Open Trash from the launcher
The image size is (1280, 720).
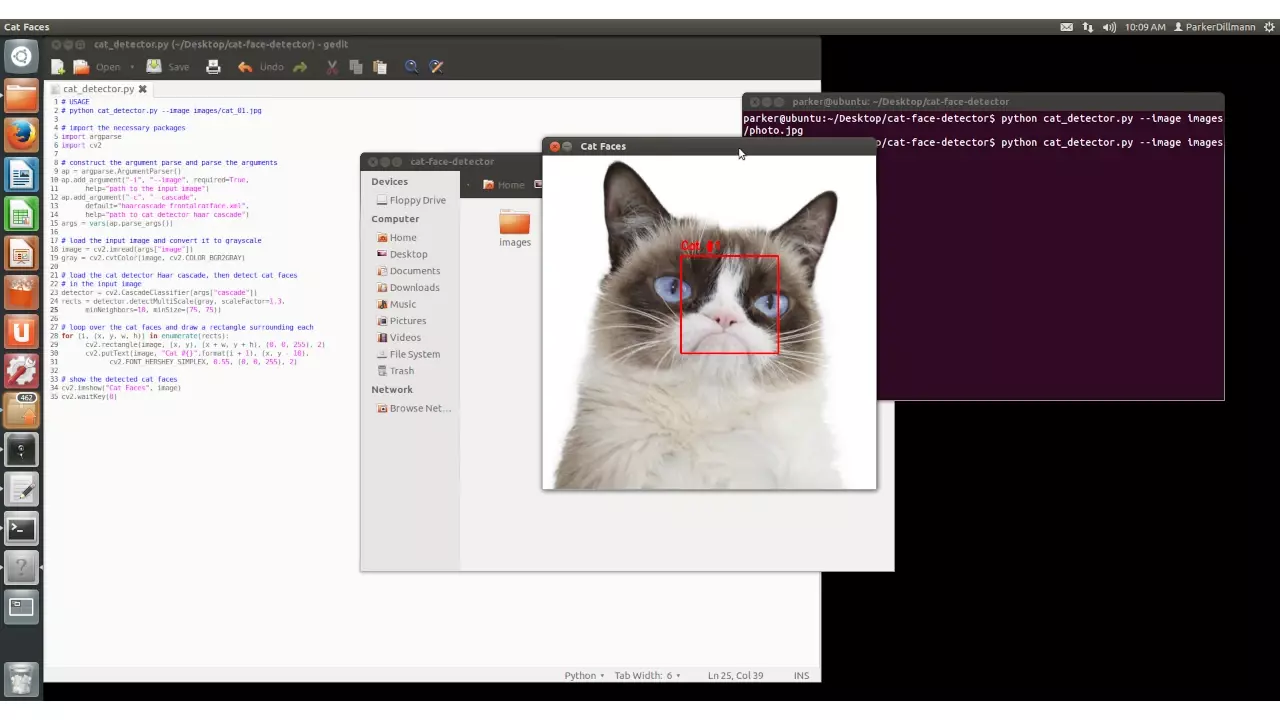(x=21, y=680)
